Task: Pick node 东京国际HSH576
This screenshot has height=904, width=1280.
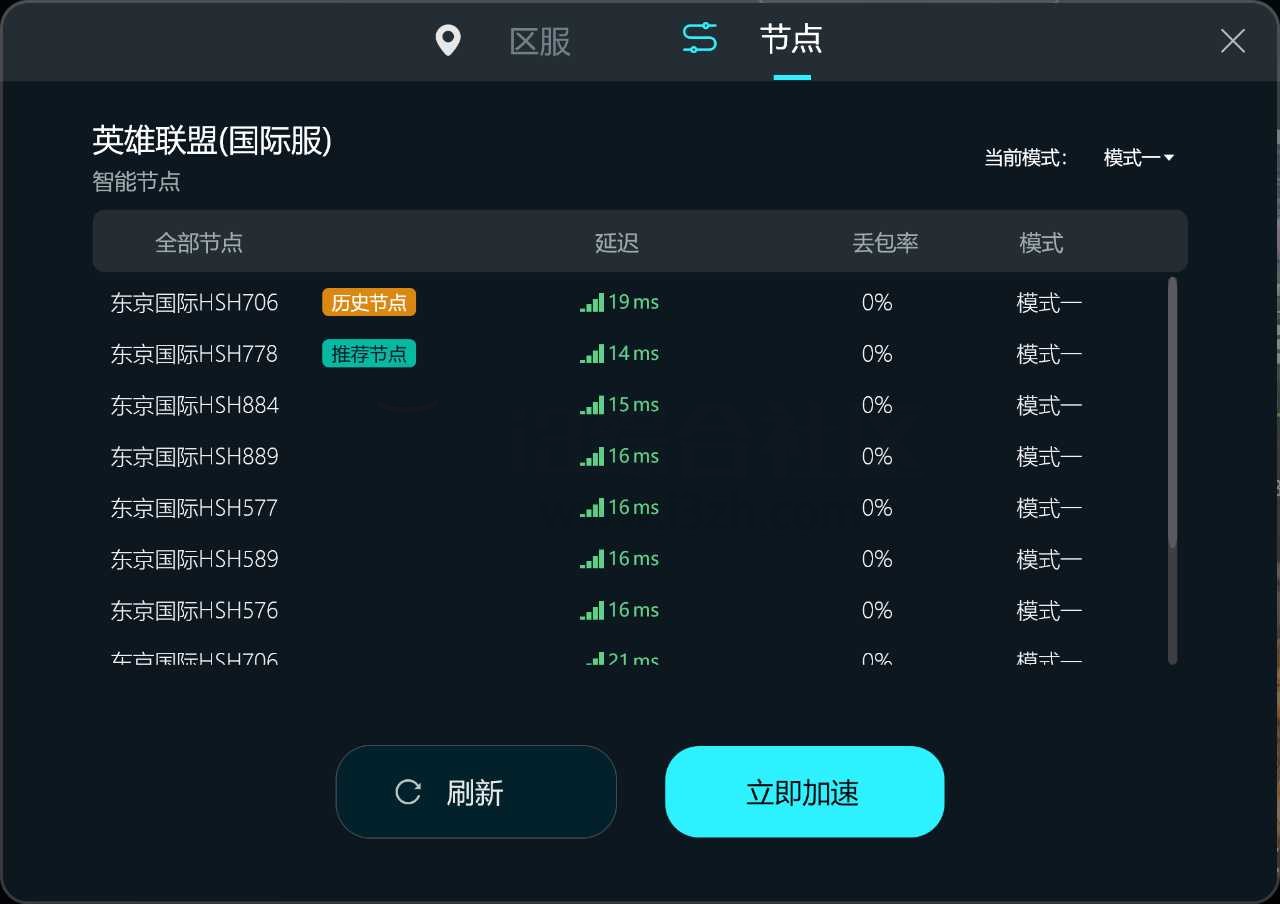Action: click(194, 610)
